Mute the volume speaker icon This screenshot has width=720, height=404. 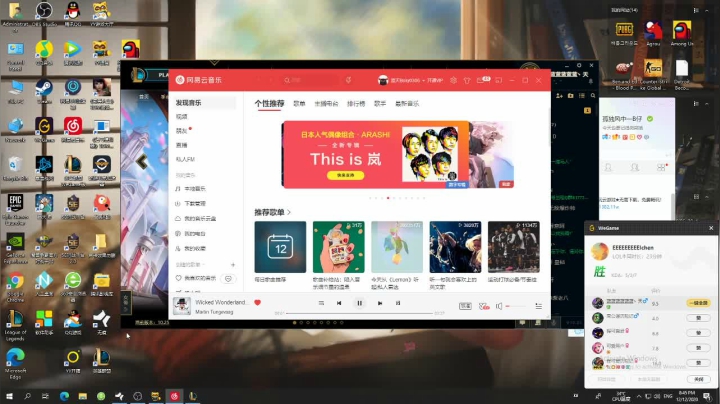click(x=499, y=306)
